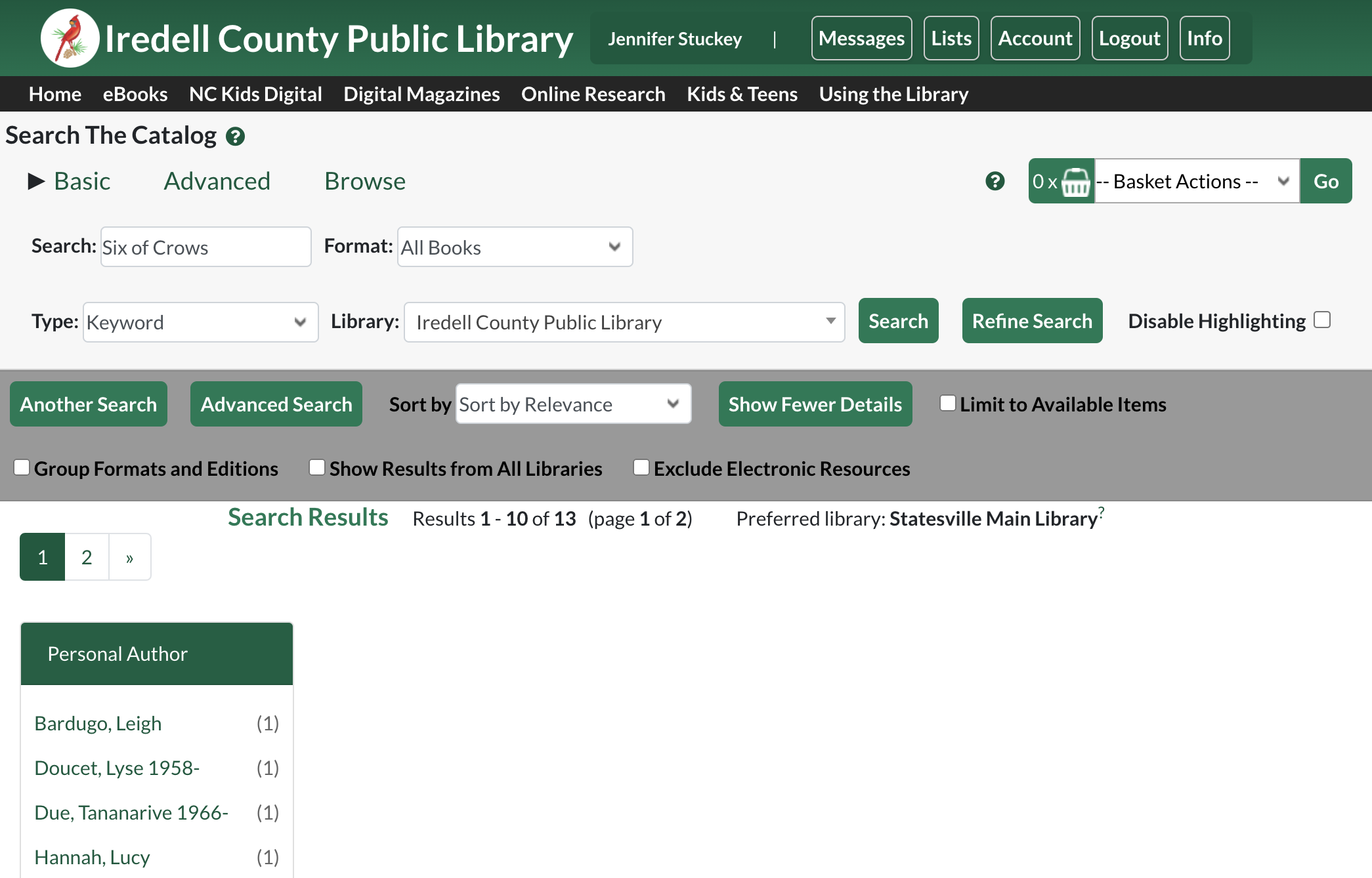Open Using the Library menu
1372x878 pixels.
893,94
